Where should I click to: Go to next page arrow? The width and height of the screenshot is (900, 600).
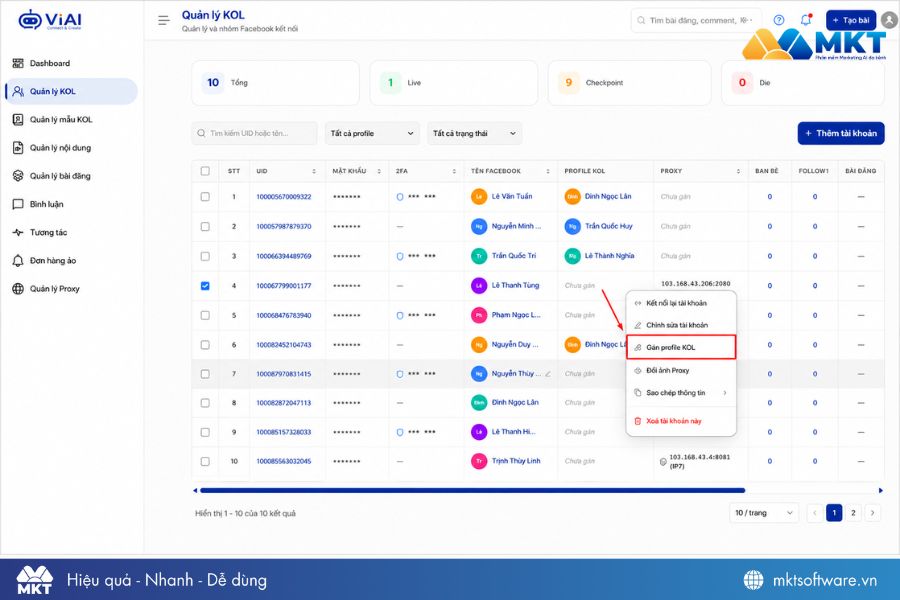[872, 513]
